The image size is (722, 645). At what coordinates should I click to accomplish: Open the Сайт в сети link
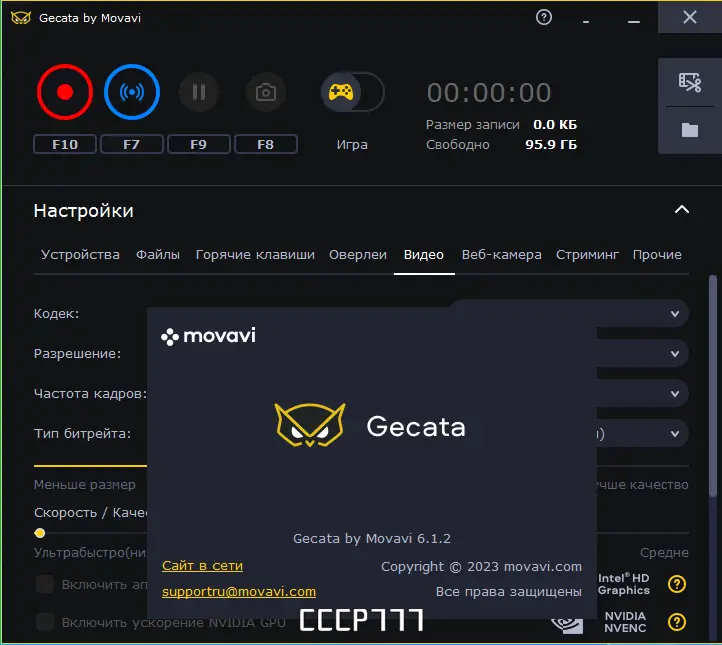[202, 565]
